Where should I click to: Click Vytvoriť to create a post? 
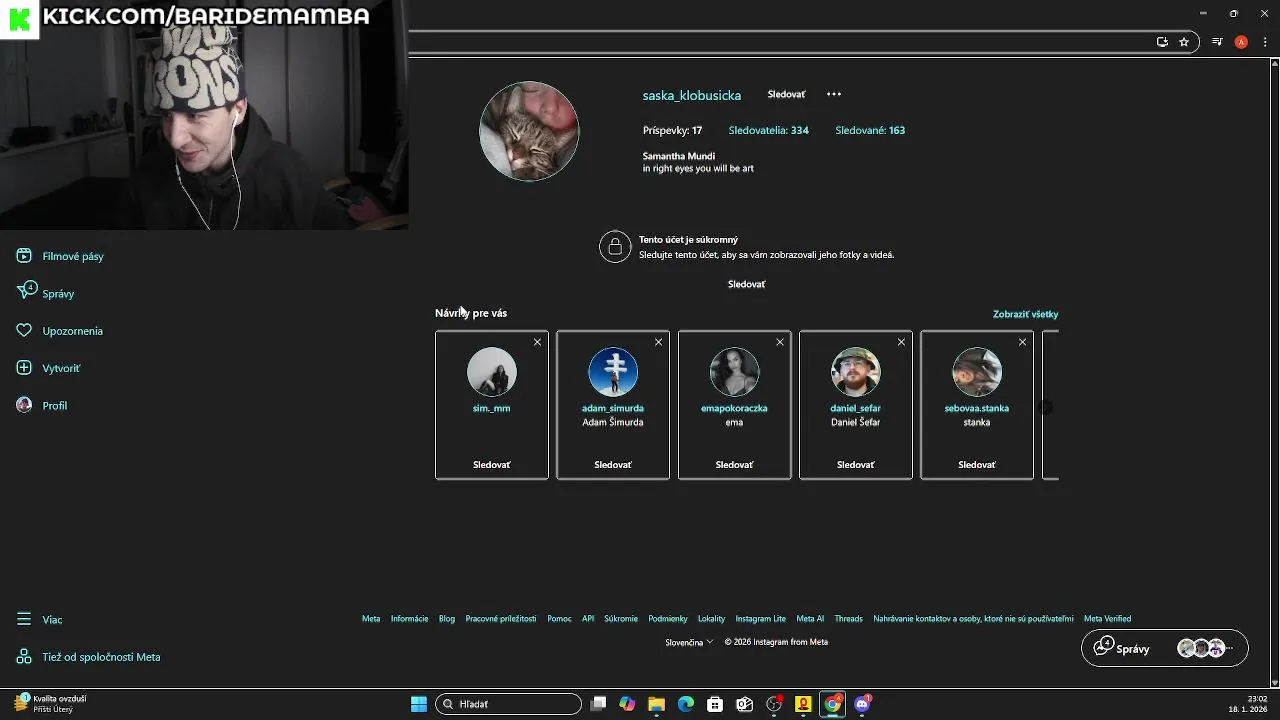pyautogui.click(x=48, y=368)
